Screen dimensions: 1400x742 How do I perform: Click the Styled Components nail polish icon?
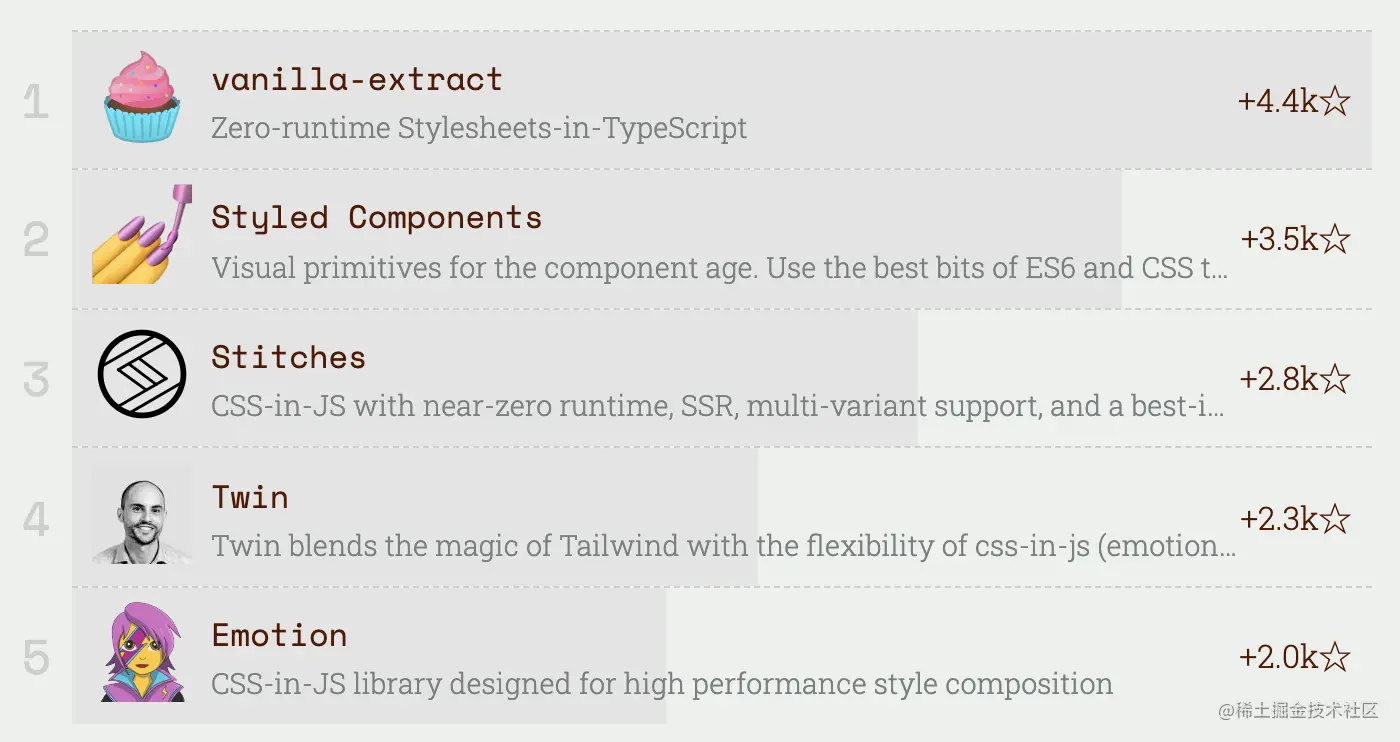coord(141,234)
